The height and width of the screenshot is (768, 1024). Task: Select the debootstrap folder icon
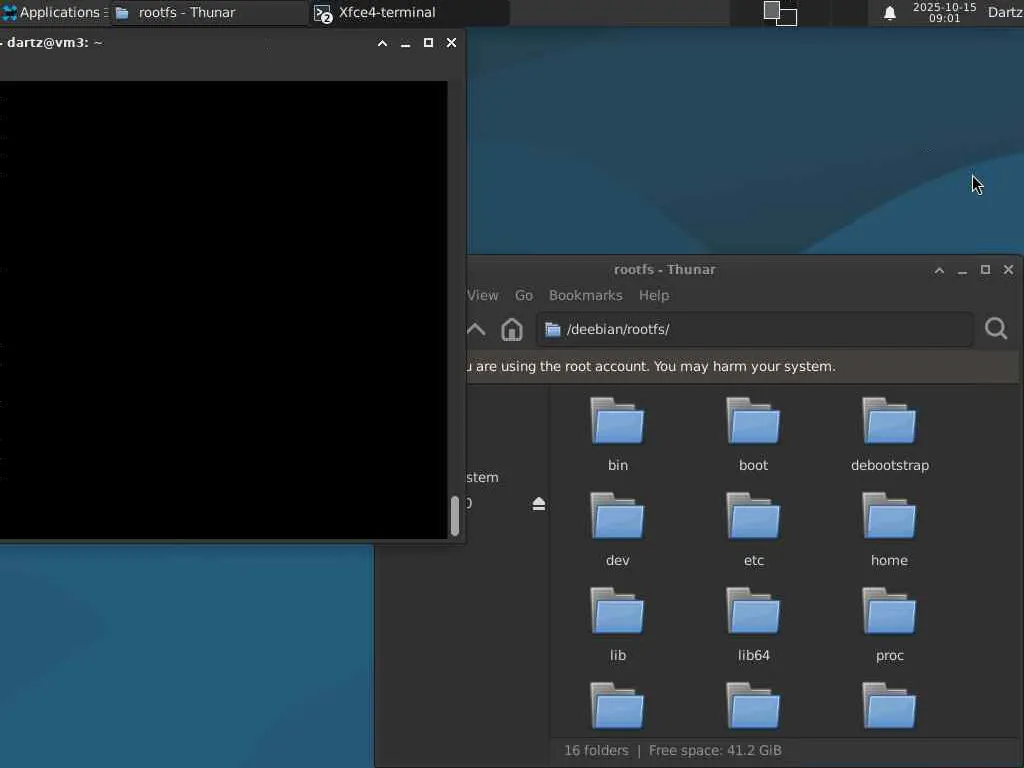click(x=889, y=421)
